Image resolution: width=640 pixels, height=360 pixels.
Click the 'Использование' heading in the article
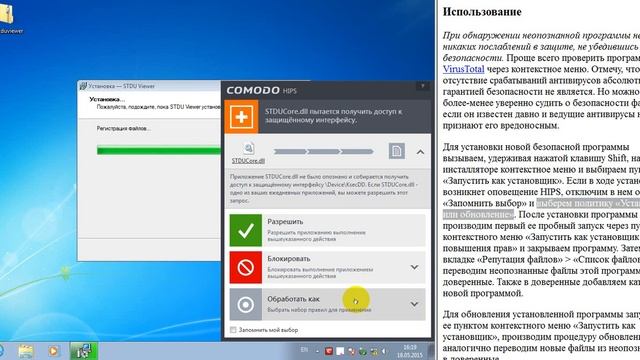coord(482,12)
